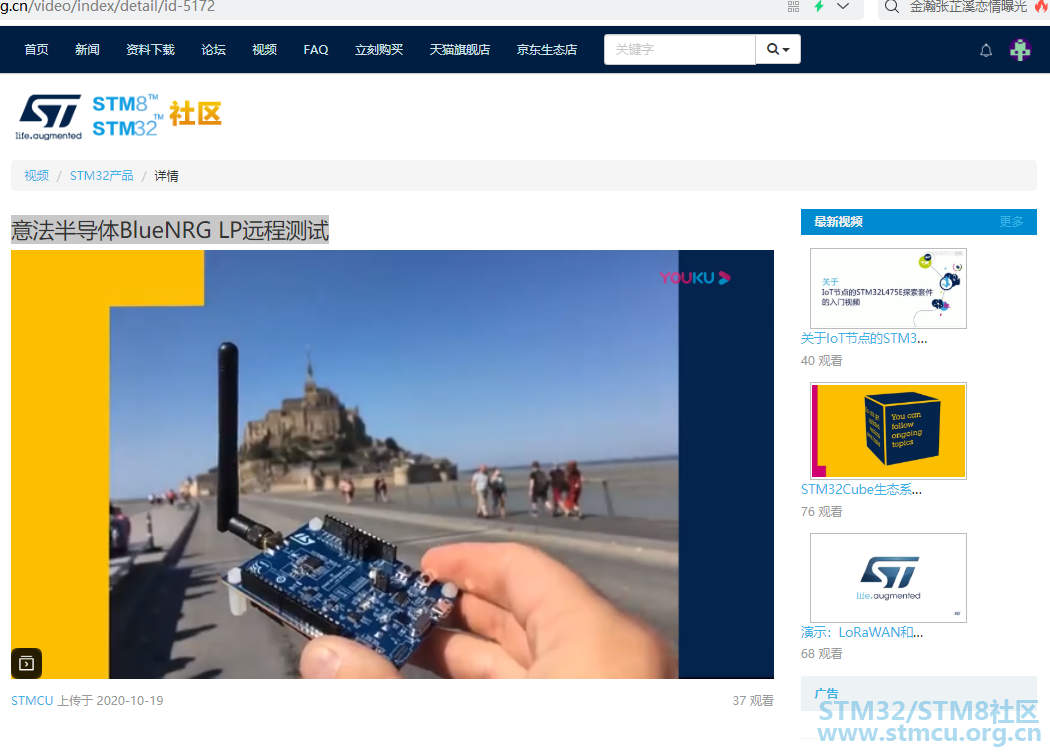The image size is (1050, 756).
Task: Click the 最新视频 panel header
Action: [x=919, y=222]
